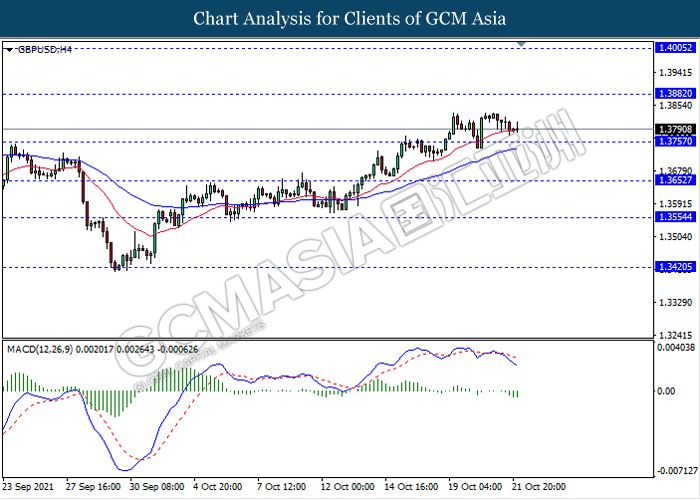
Task: Click the chart shift triangle marker at top
Action: [521, 44]
